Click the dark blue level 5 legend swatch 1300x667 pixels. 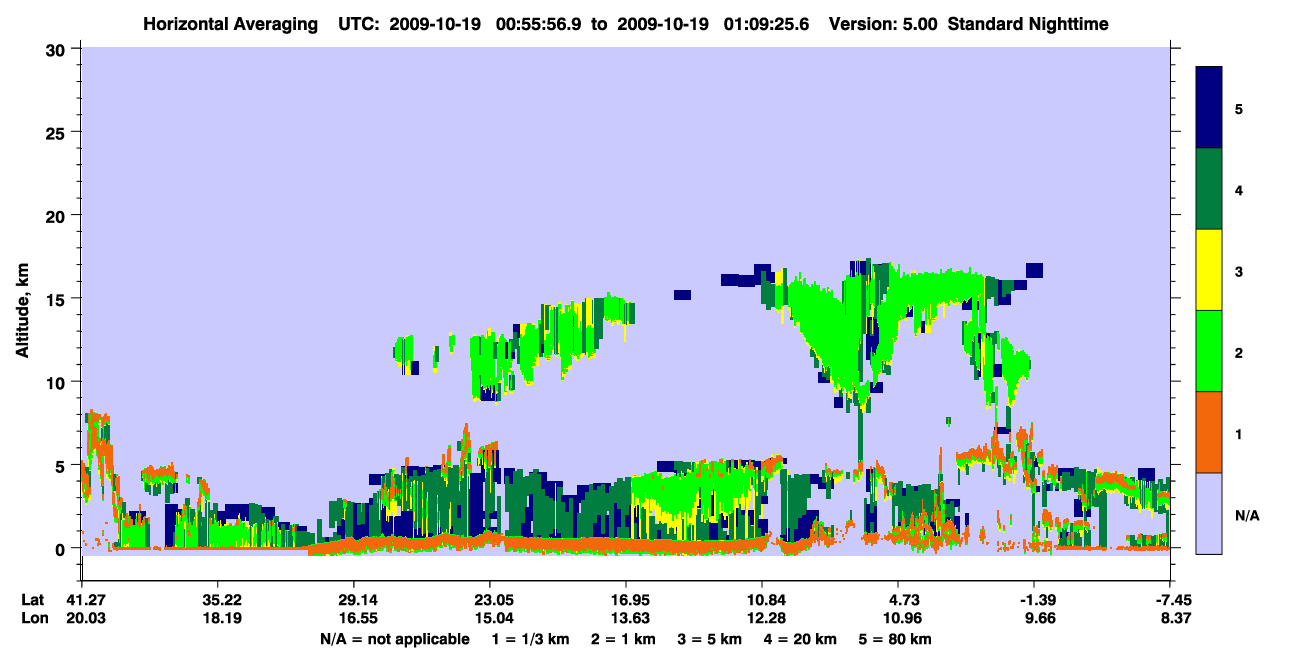point(1209,107)
